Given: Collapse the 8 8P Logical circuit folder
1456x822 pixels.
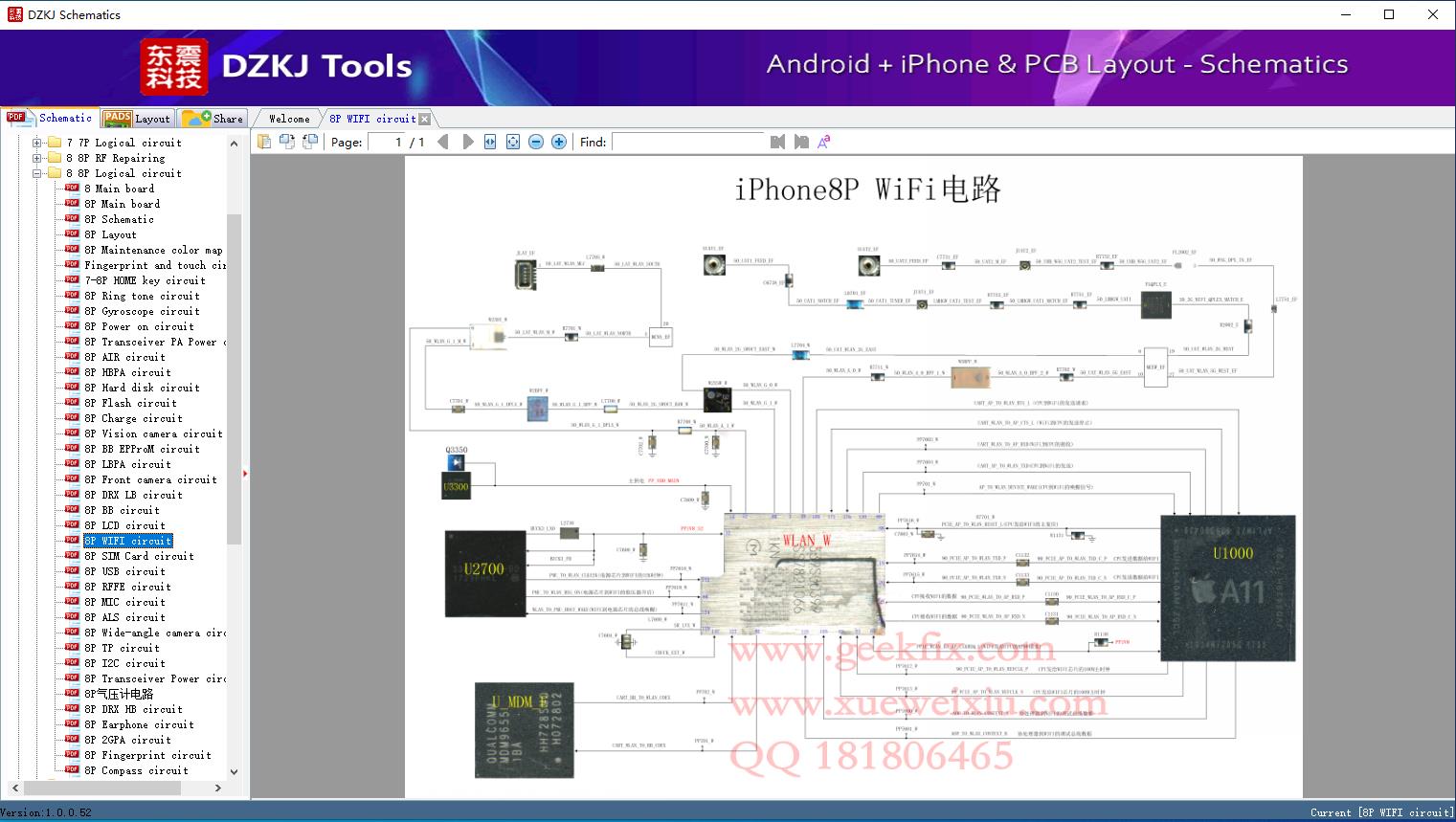Looking at the screenshot, I should [37, 173].
